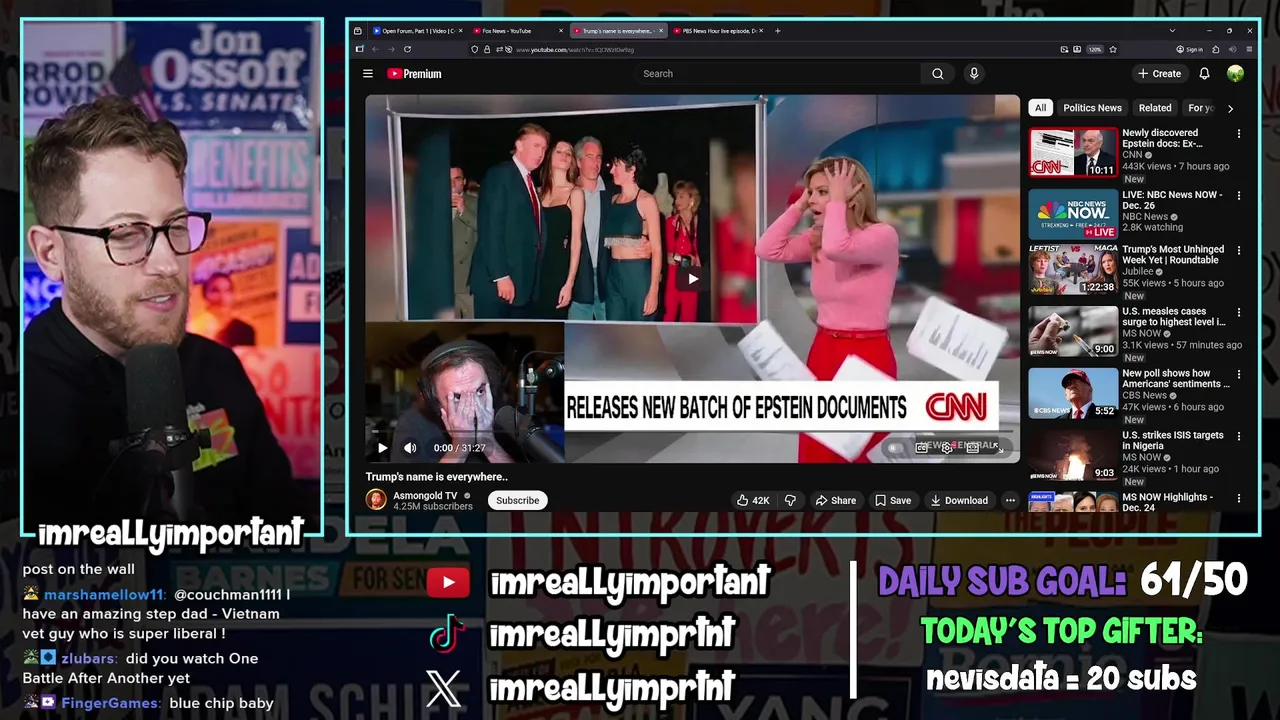
Task: Open player settings gear
Action: [x=946, y=448]
